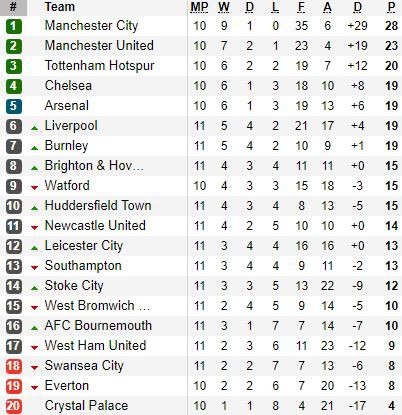
Task: Click the green position 1 badge
Action: click(x=14, y=26)
